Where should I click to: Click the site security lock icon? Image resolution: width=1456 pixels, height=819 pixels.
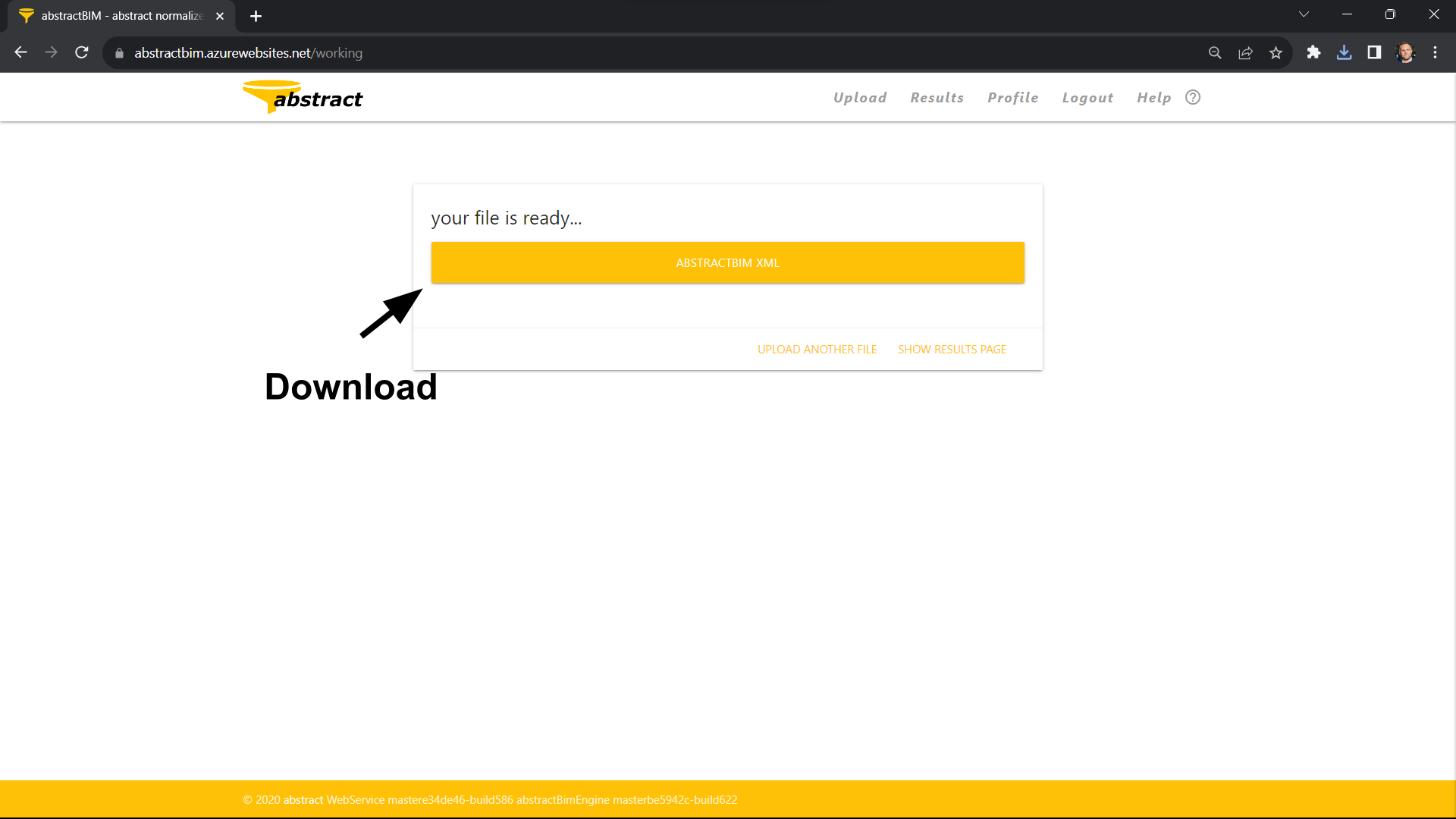point(119,53)
